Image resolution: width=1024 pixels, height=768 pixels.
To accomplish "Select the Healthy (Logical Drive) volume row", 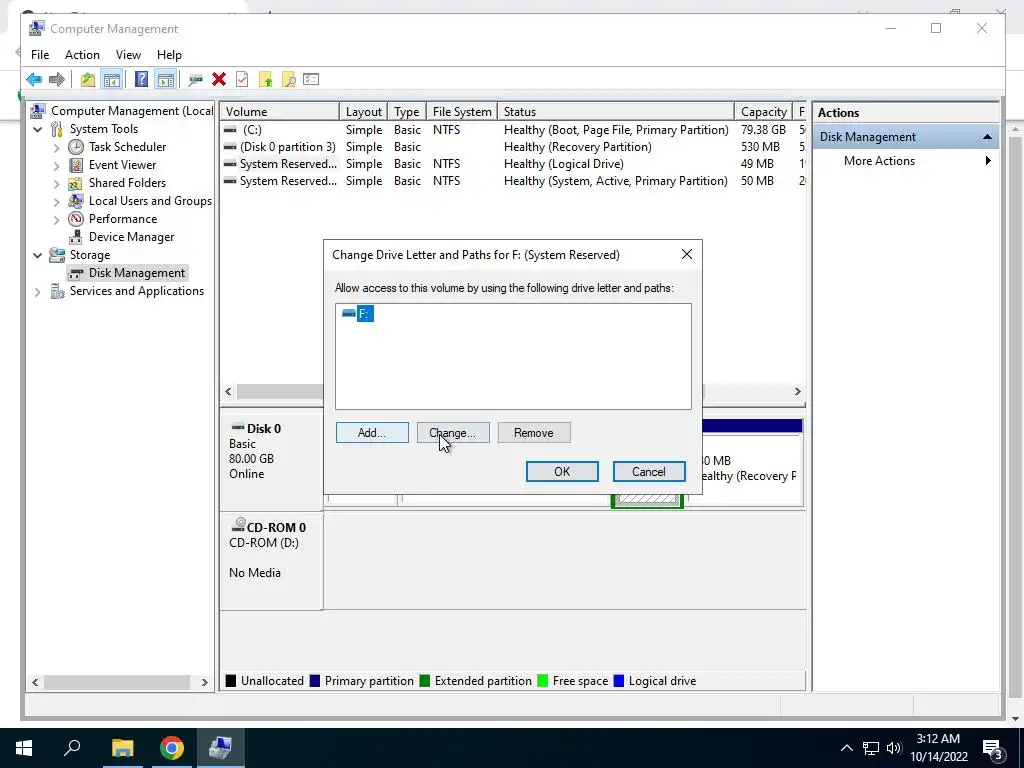I will click(x=513, y=164).
